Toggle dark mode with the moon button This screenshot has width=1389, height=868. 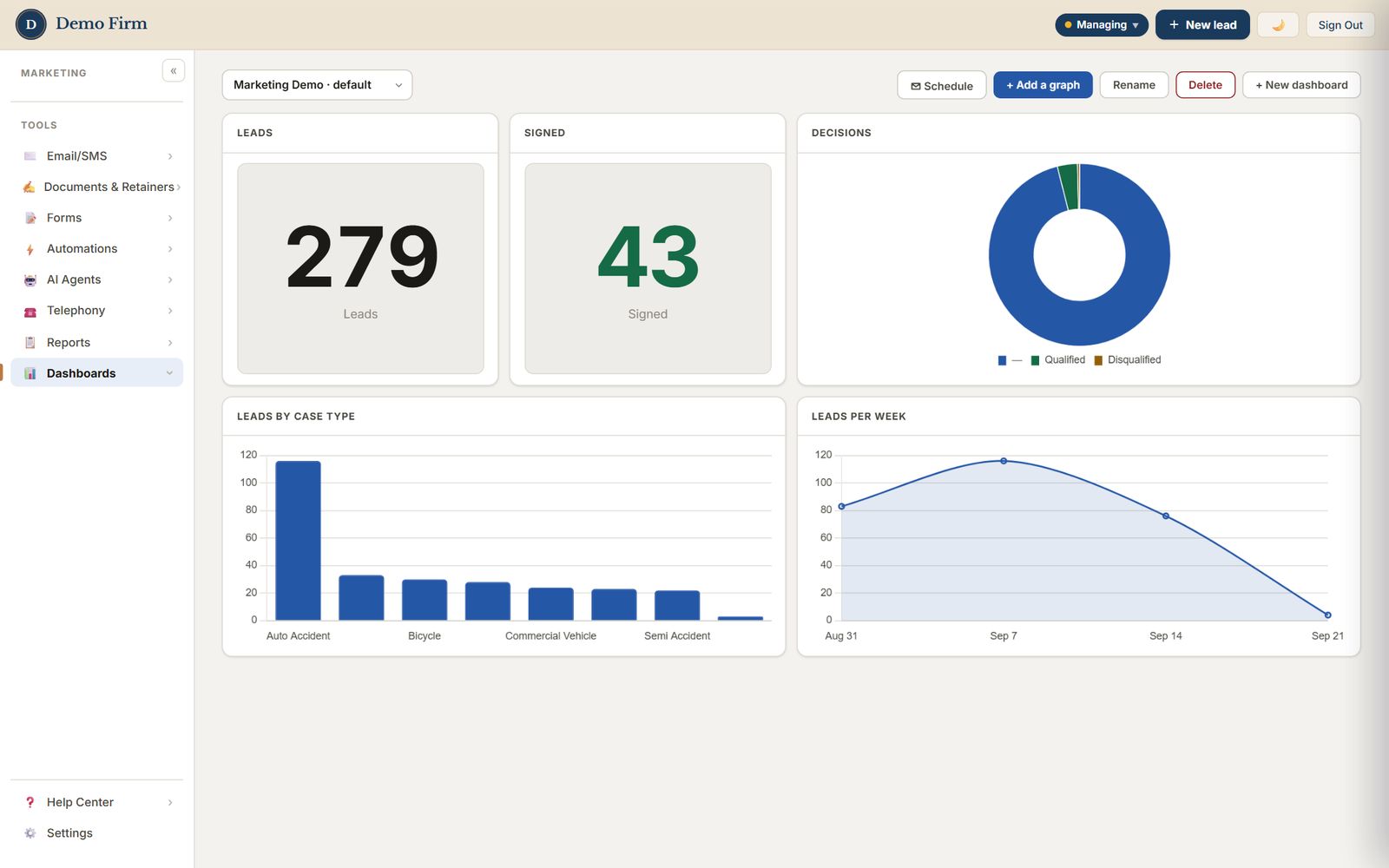1278,24
